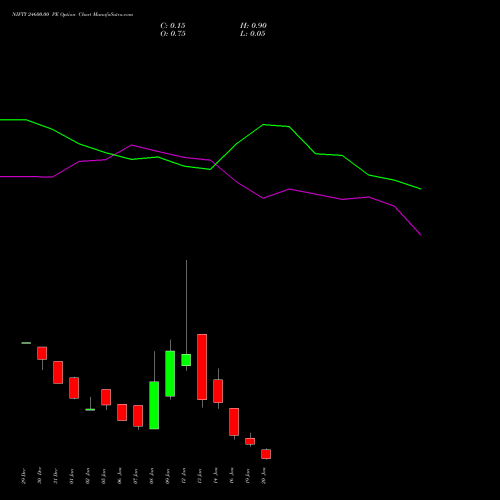Click the high value H: 0.90
This screenshot has height=500, width=500.
coord(253,26)
